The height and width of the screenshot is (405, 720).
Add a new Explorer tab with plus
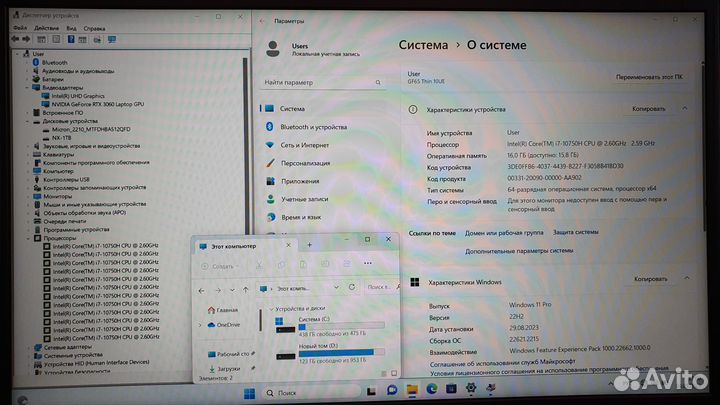[309, 245]
